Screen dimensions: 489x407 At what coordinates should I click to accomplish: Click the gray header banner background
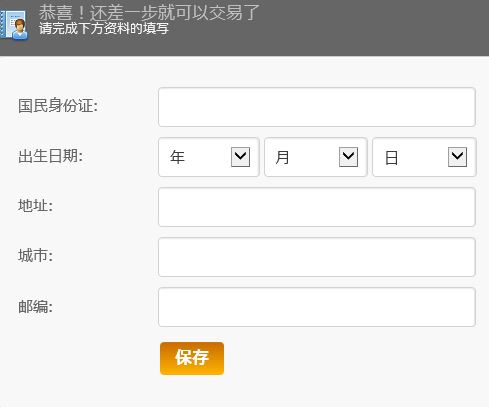tap(367, 28)
